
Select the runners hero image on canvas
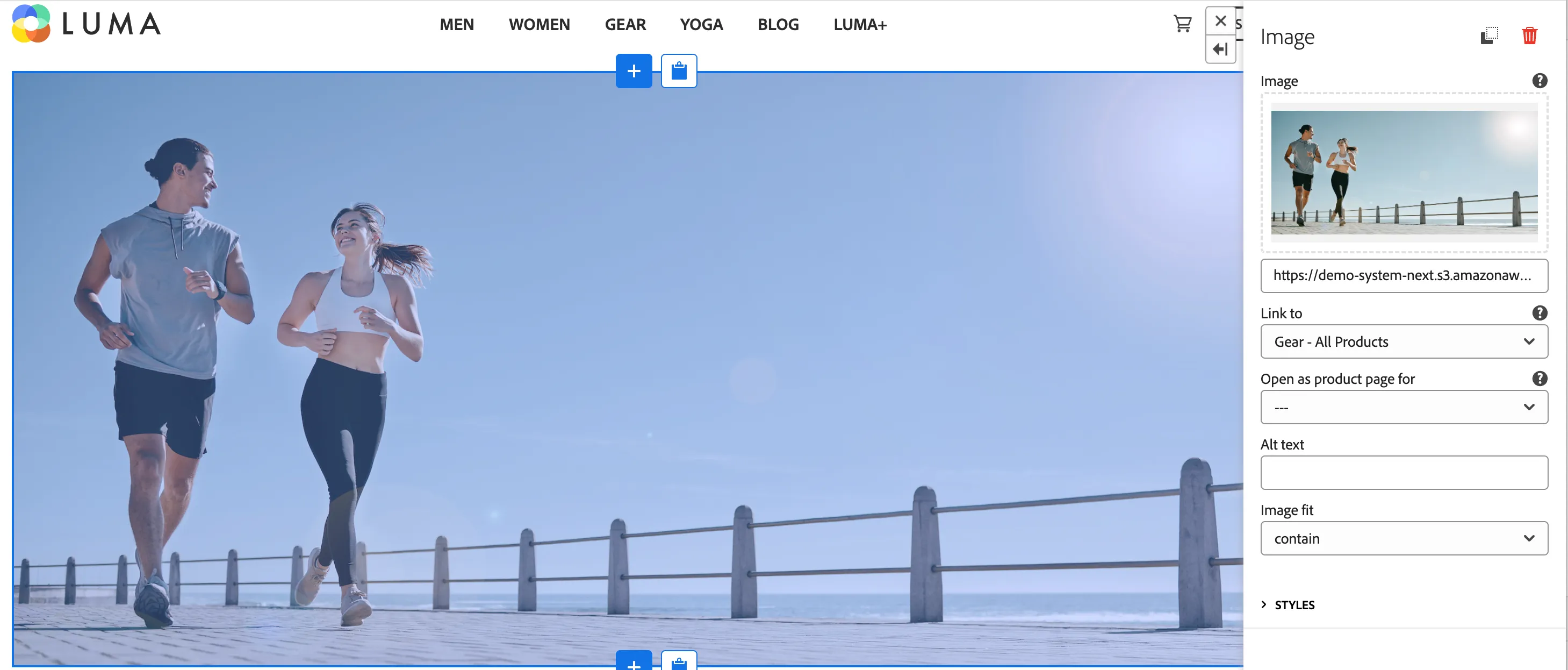[x=628, y=368]
